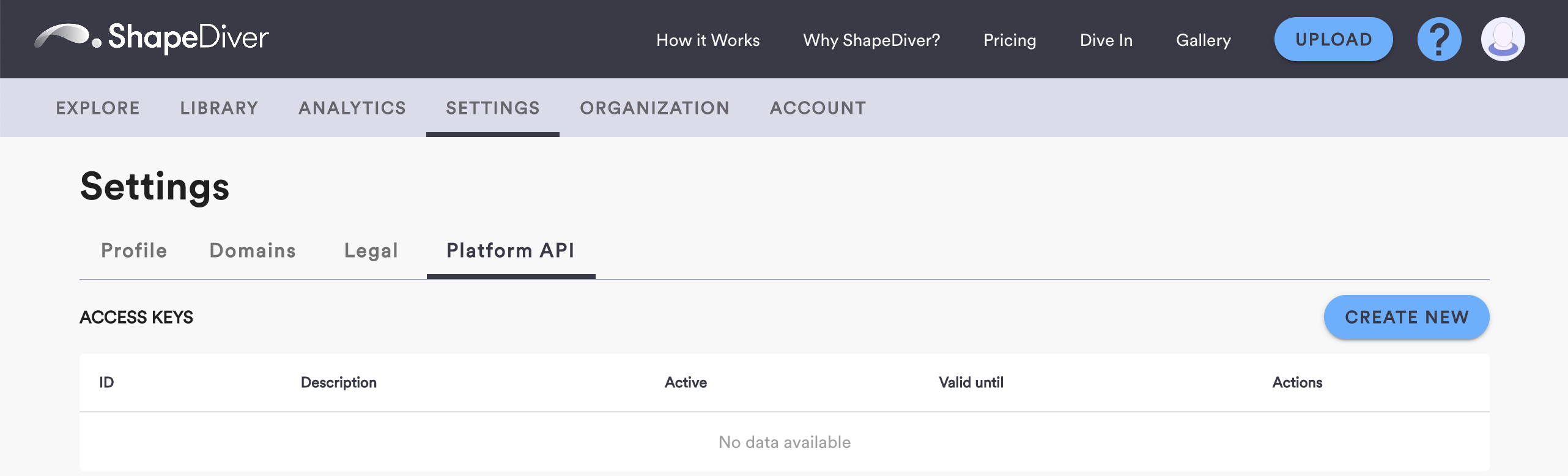Go to Why ShapeDiver? page
The width and height of the screenshot is (1568, 476).
tap(871, 40)
